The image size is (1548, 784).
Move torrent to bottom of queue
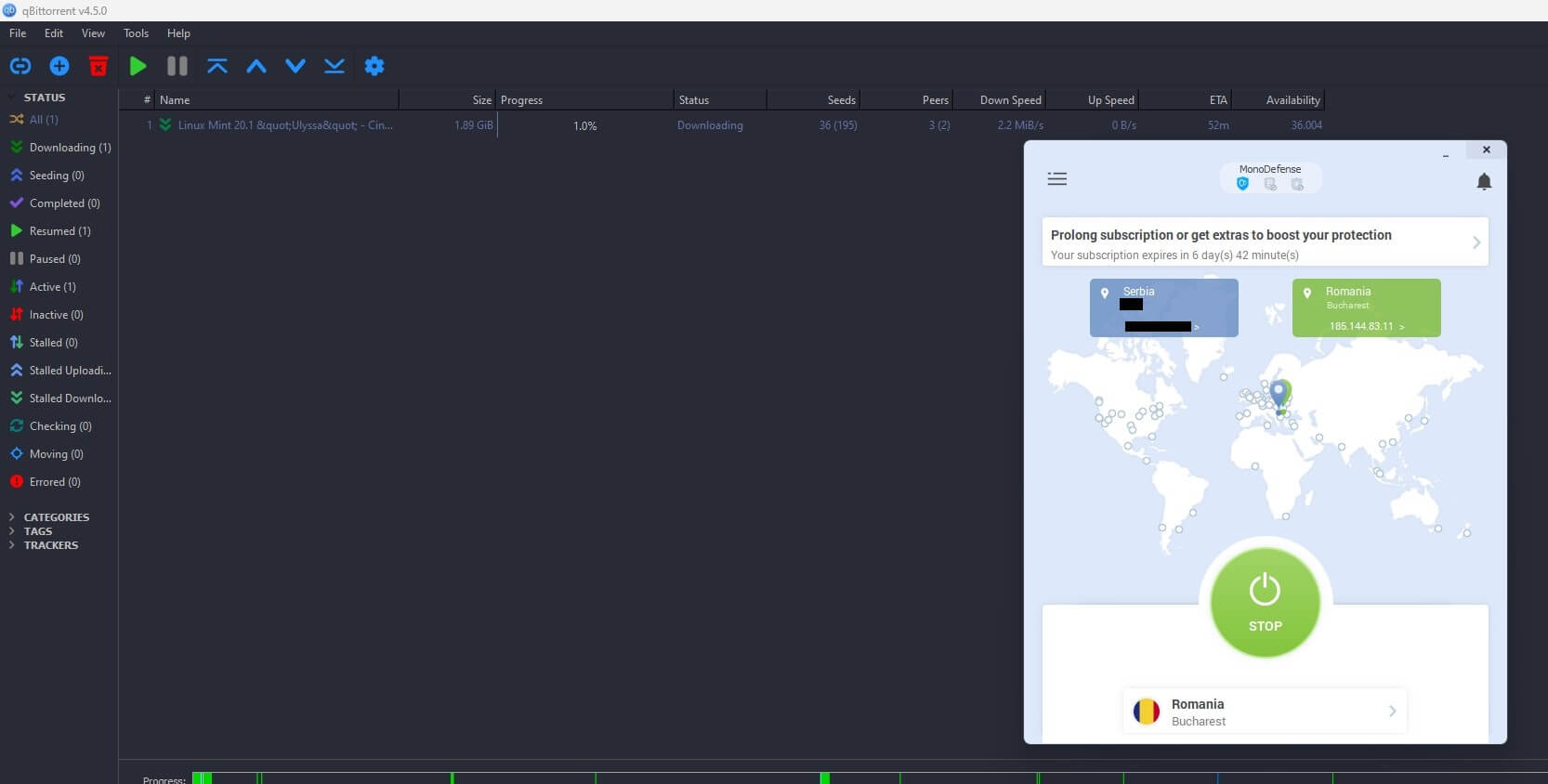[x=335, y=66]
